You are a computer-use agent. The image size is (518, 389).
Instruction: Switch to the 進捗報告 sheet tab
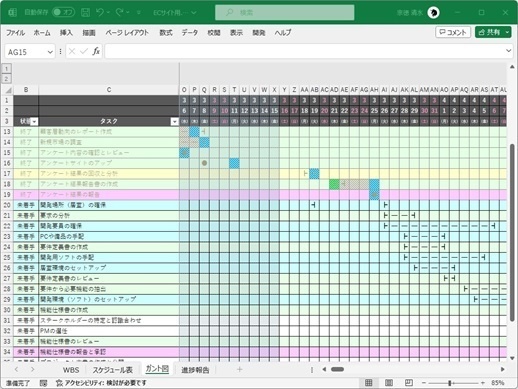coord(195,370)
